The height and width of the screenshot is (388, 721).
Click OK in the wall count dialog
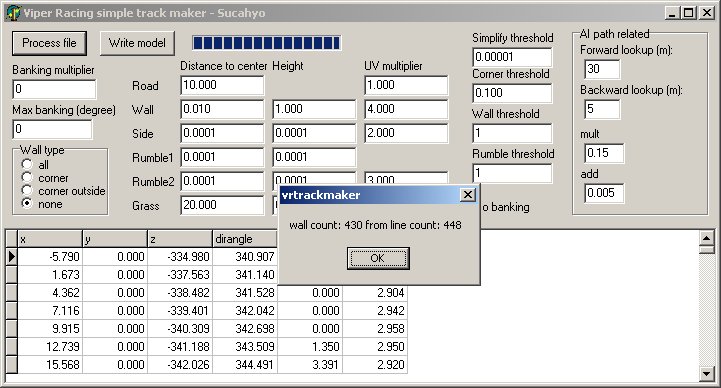[378, 258]
